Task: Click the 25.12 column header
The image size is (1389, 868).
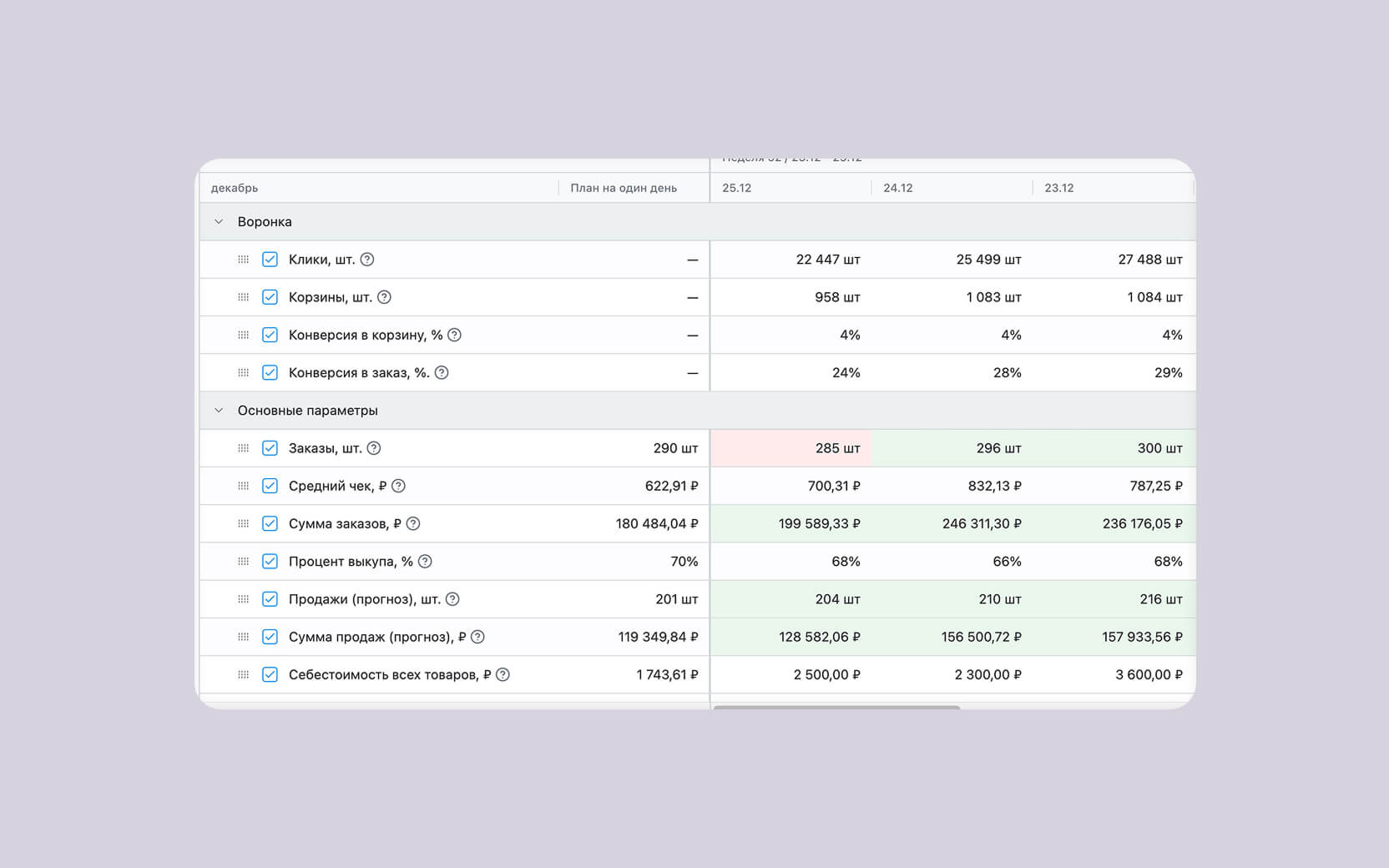Action: click(737, 188)
